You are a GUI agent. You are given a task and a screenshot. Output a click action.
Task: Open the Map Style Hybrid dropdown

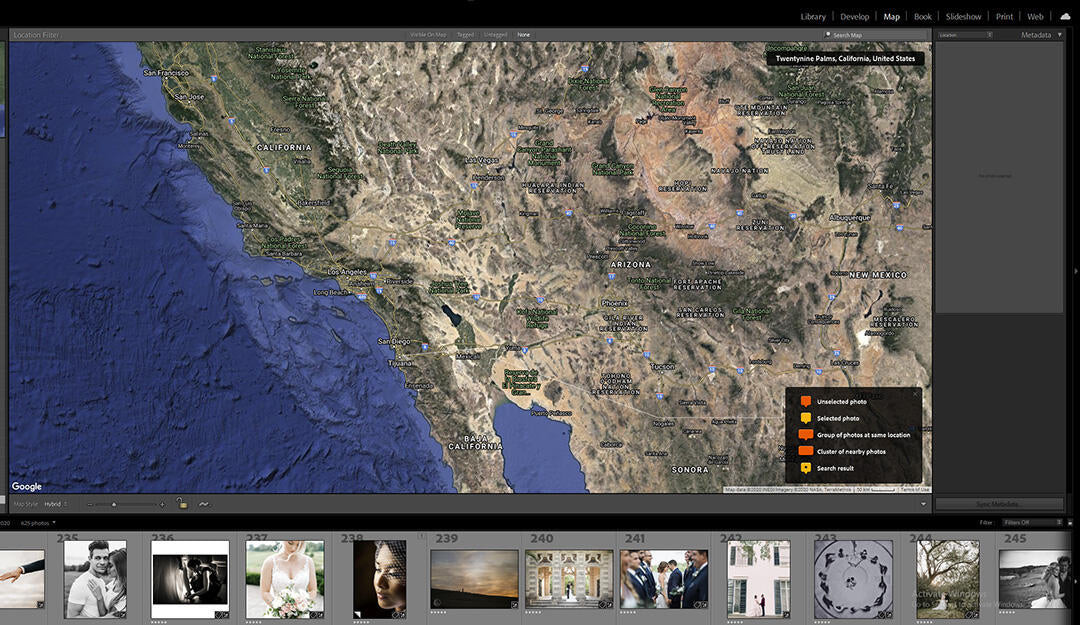click(56, 504)
